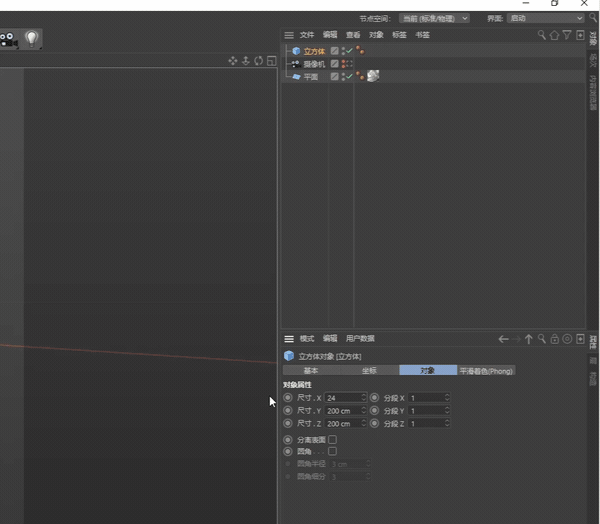Click the Phong tag on the 平面 row
600x524 pixels.
(360, 75)
